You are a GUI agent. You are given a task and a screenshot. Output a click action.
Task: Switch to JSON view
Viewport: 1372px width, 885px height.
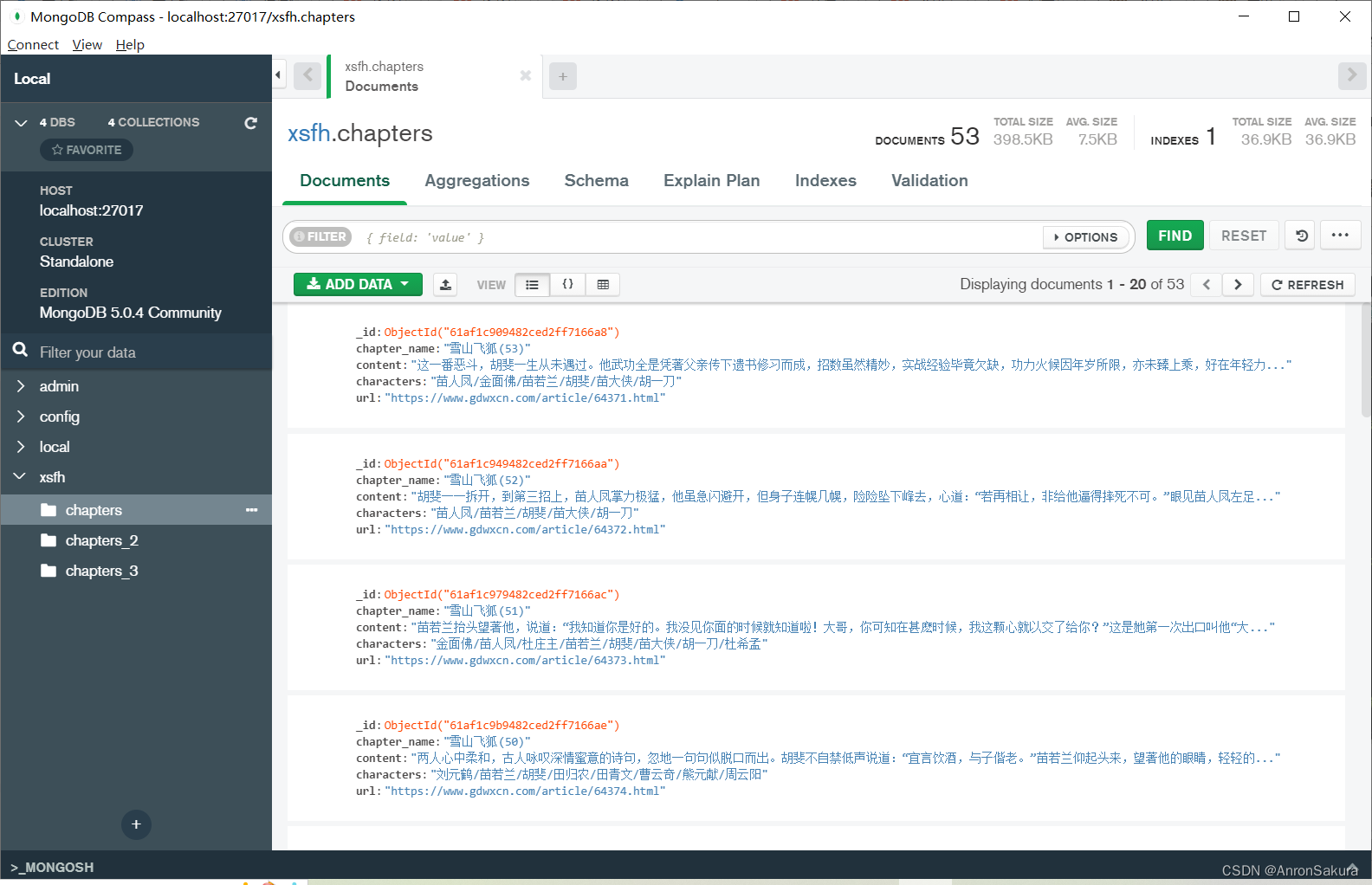tap(567, 284)
